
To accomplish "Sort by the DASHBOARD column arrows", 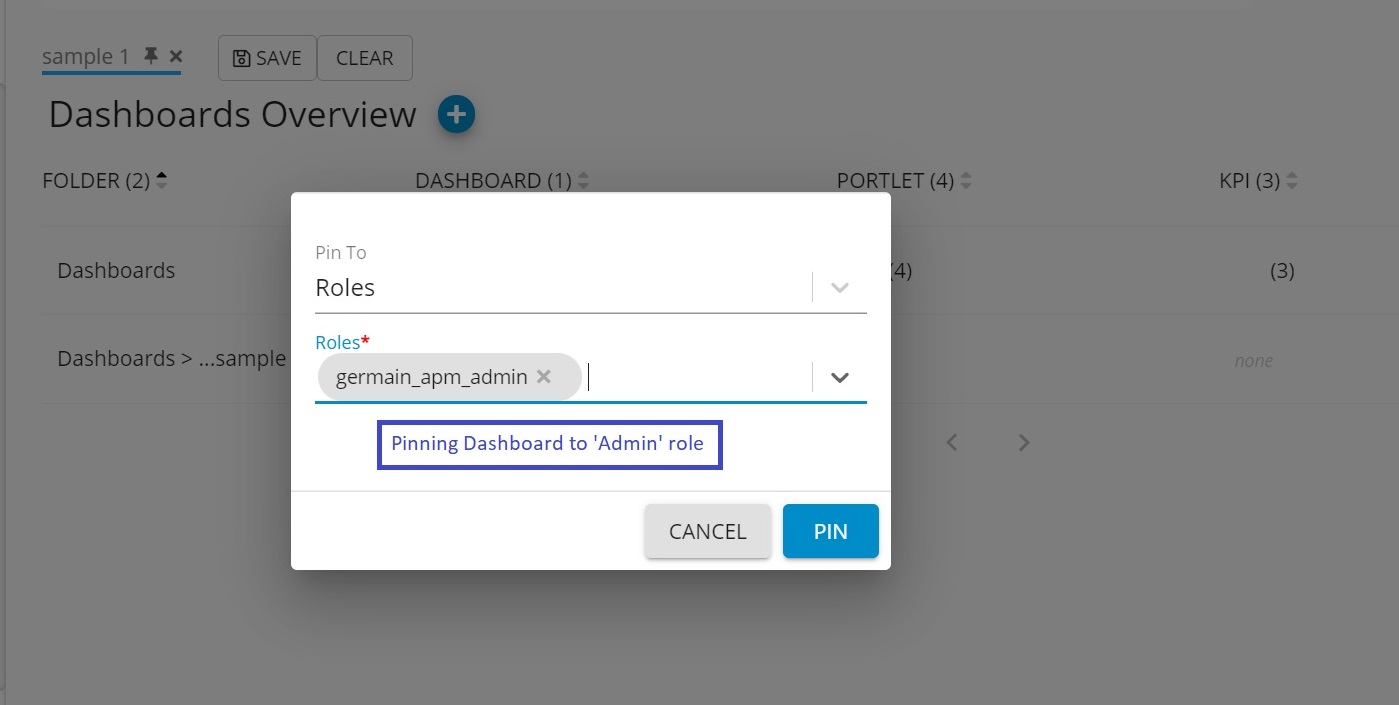I will click(x=584, y=181).
